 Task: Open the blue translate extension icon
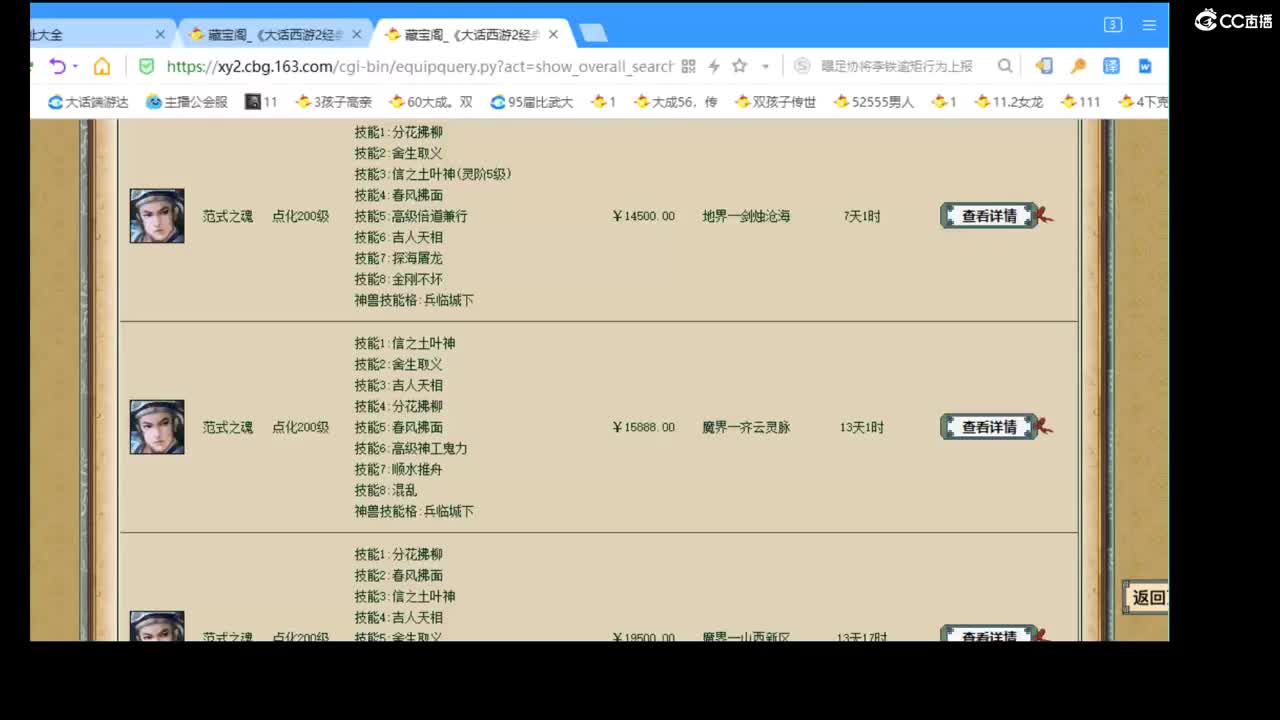[1111, 66]
